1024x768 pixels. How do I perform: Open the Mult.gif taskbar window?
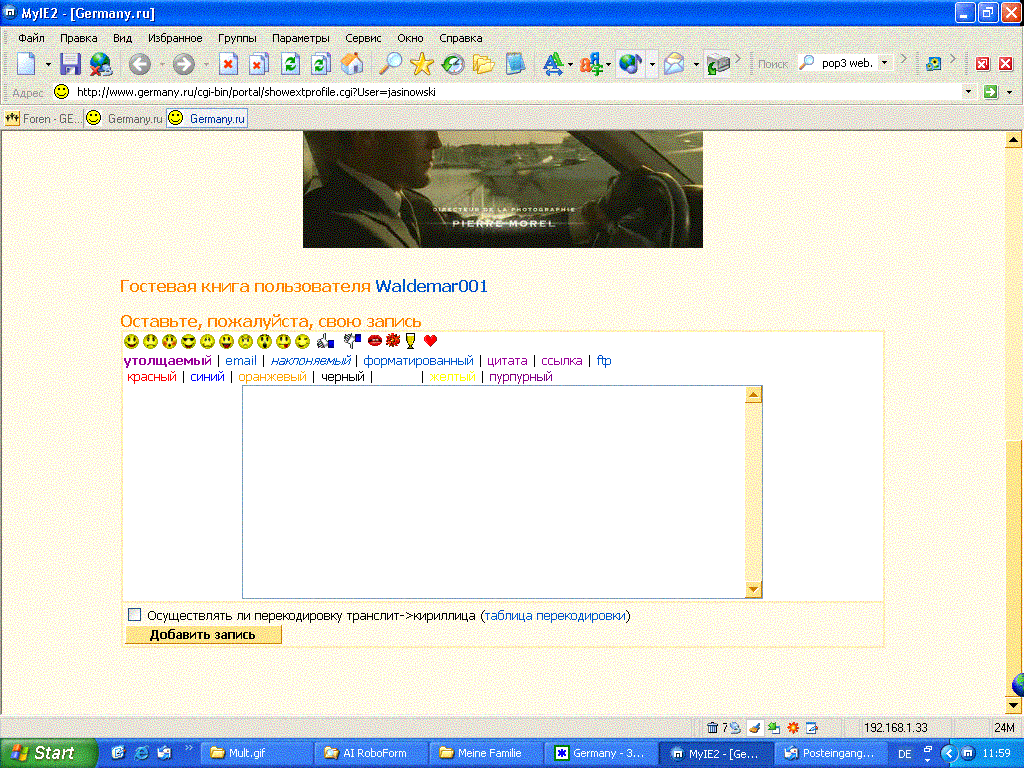257,753
